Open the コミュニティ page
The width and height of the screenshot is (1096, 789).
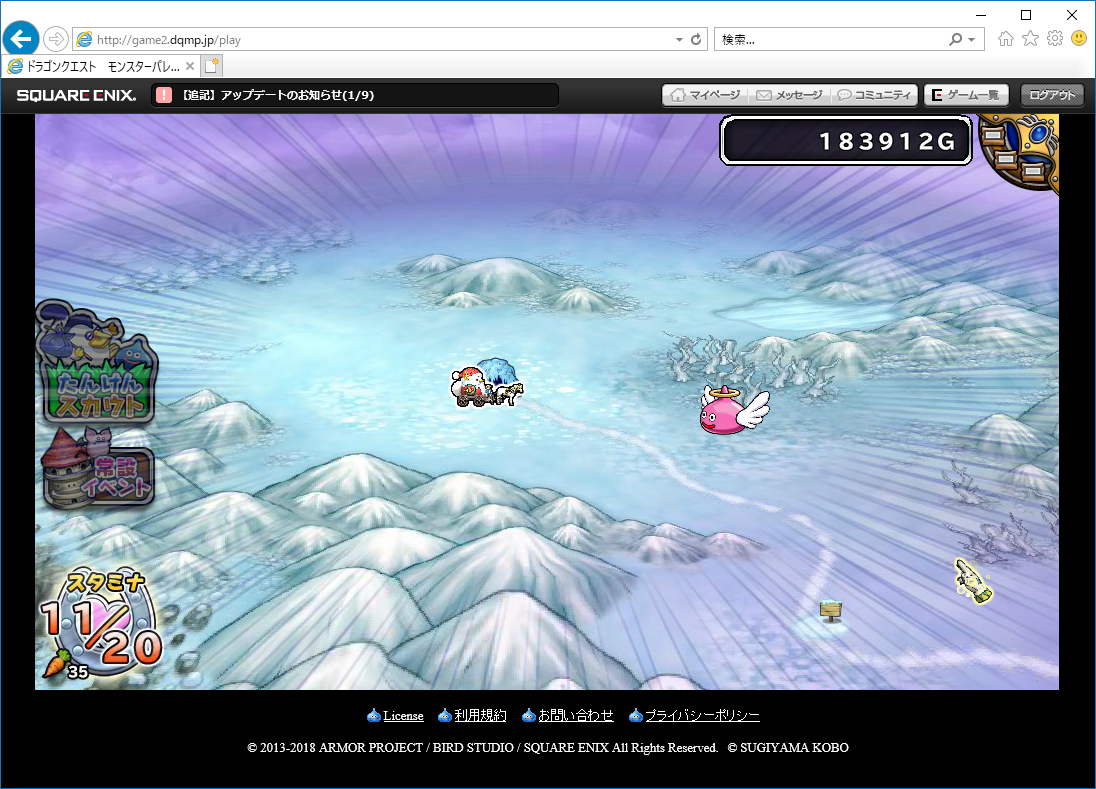tap(874, 95)
